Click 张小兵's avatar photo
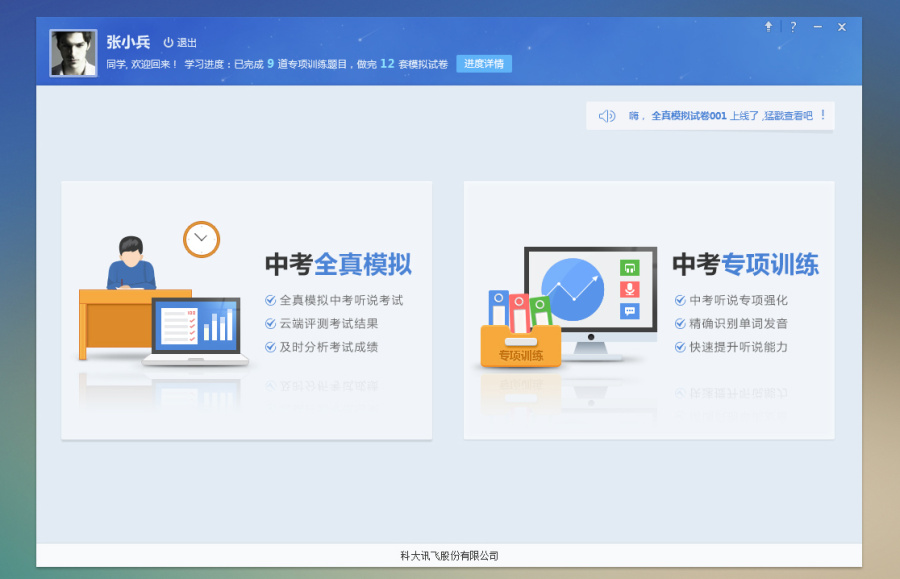 [73, 52]
